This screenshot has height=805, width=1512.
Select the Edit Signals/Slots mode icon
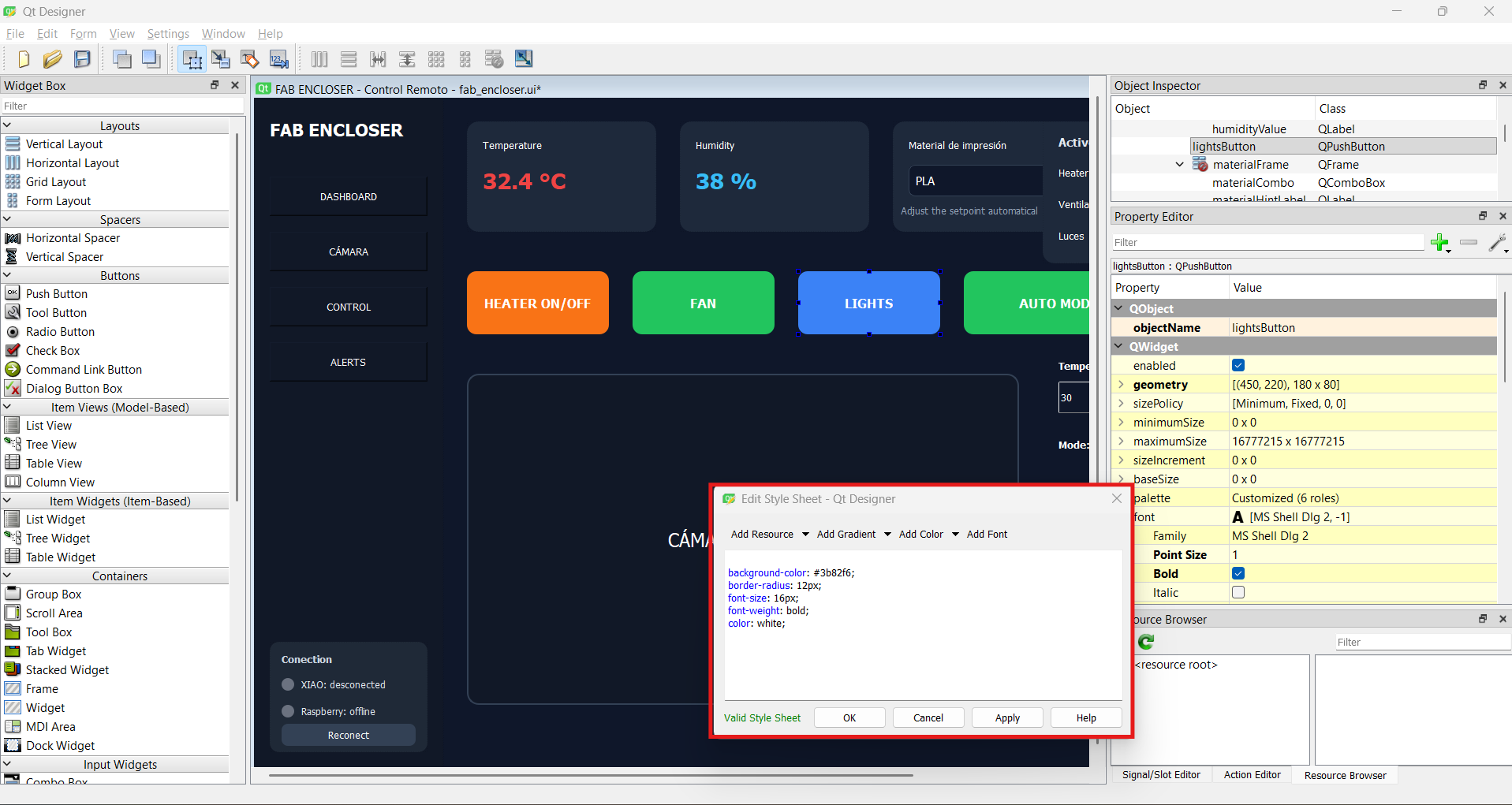point(221,59)
